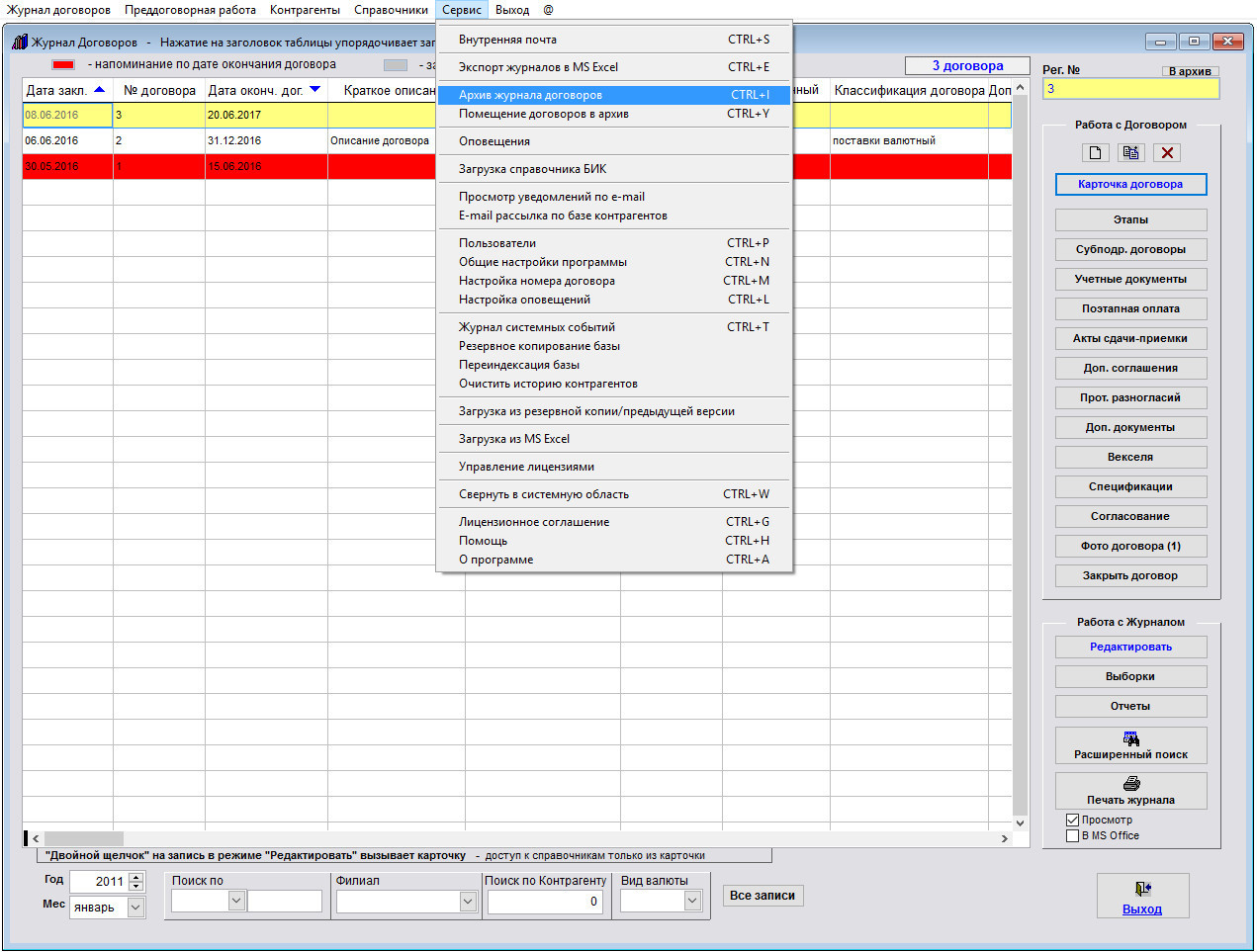Click the @ icon in menu bar
This screenshot has width=1257, height=952.
tap(548, 10)
